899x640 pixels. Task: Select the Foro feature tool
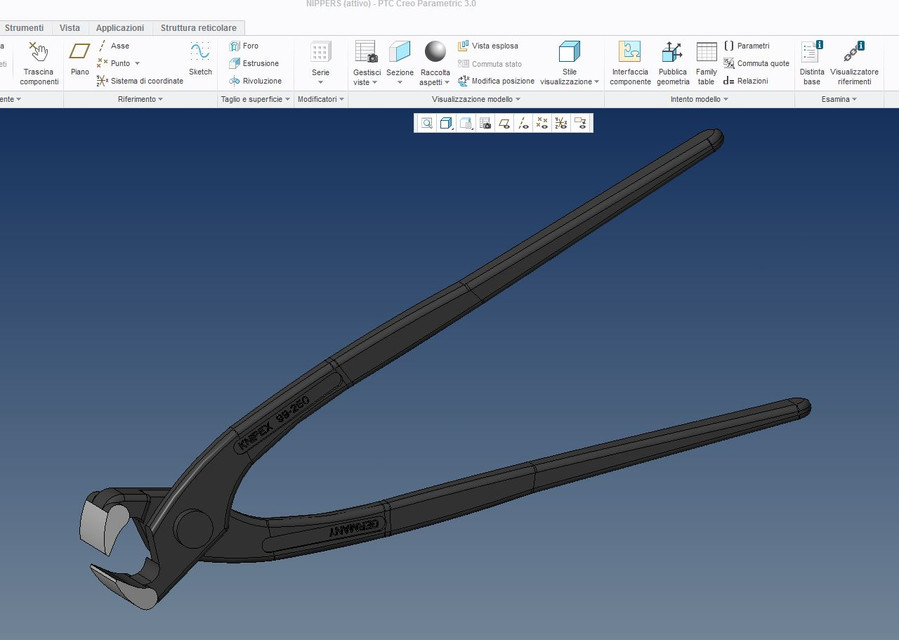[x=247, y=45]
